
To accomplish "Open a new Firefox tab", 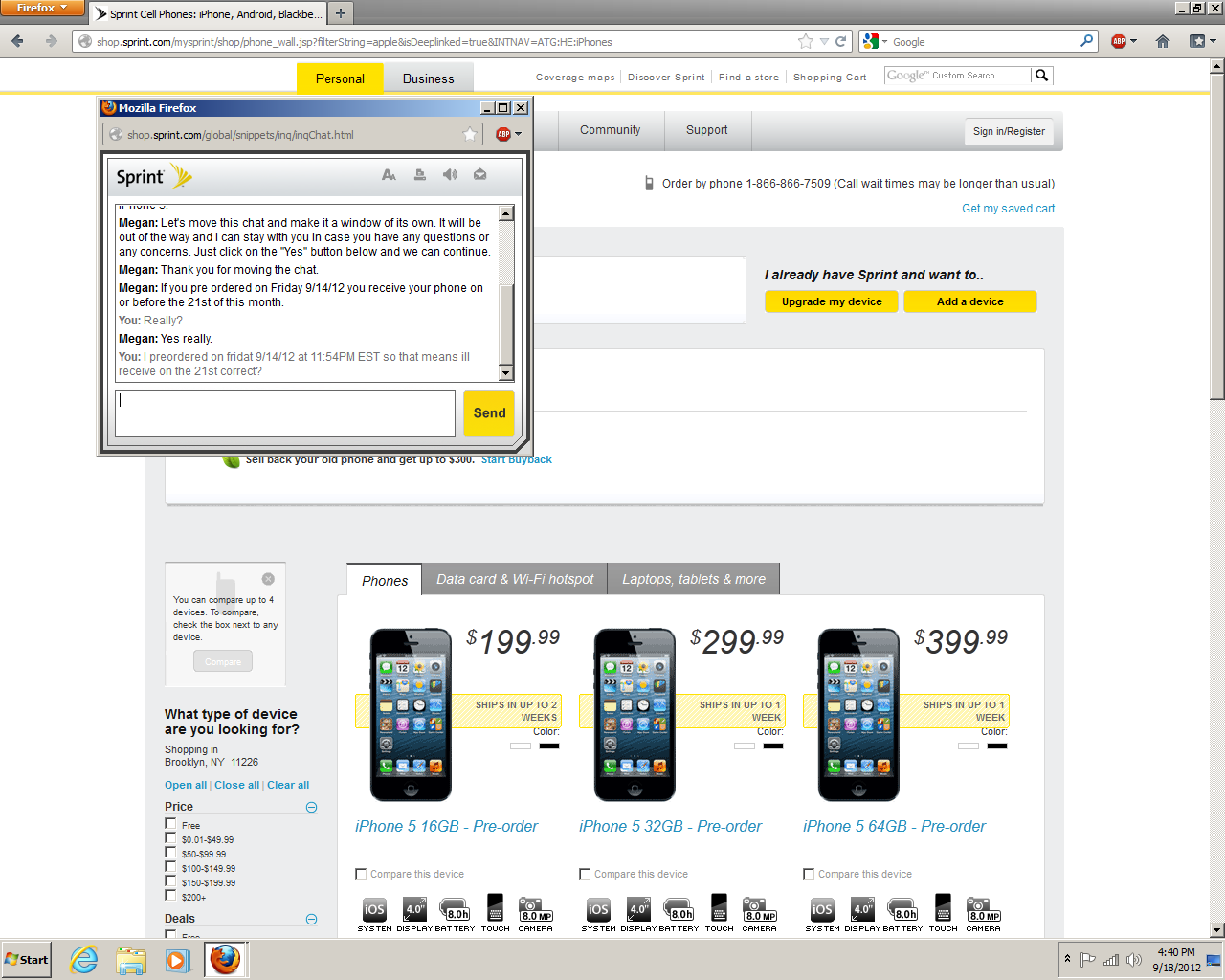I will [340, 13].
